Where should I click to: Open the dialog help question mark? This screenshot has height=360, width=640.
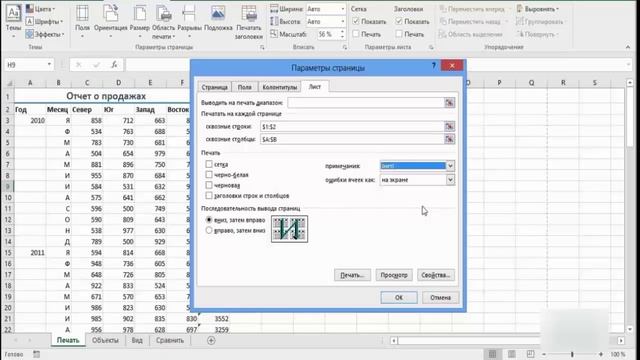pyautogui.click(x=433, y=65)
